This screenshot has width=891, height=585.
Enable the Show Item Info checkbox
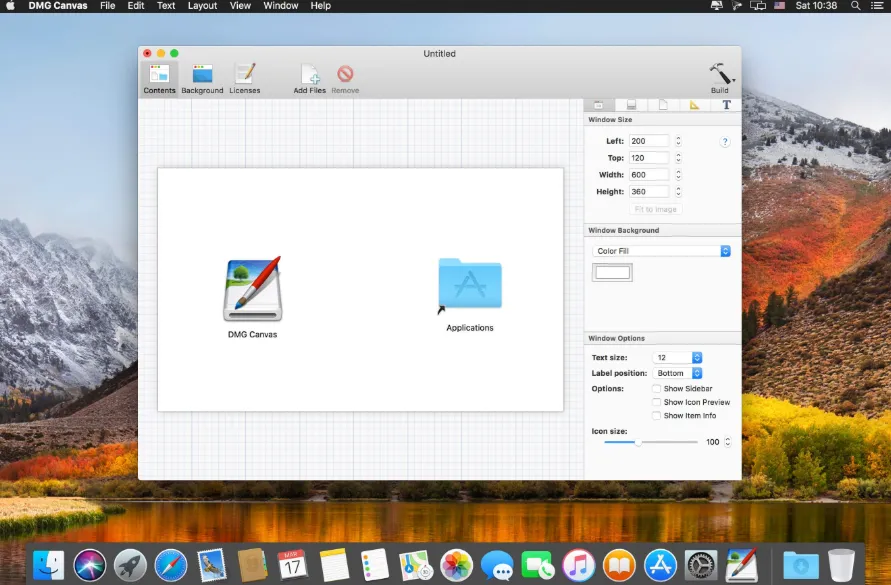(656, 416)
